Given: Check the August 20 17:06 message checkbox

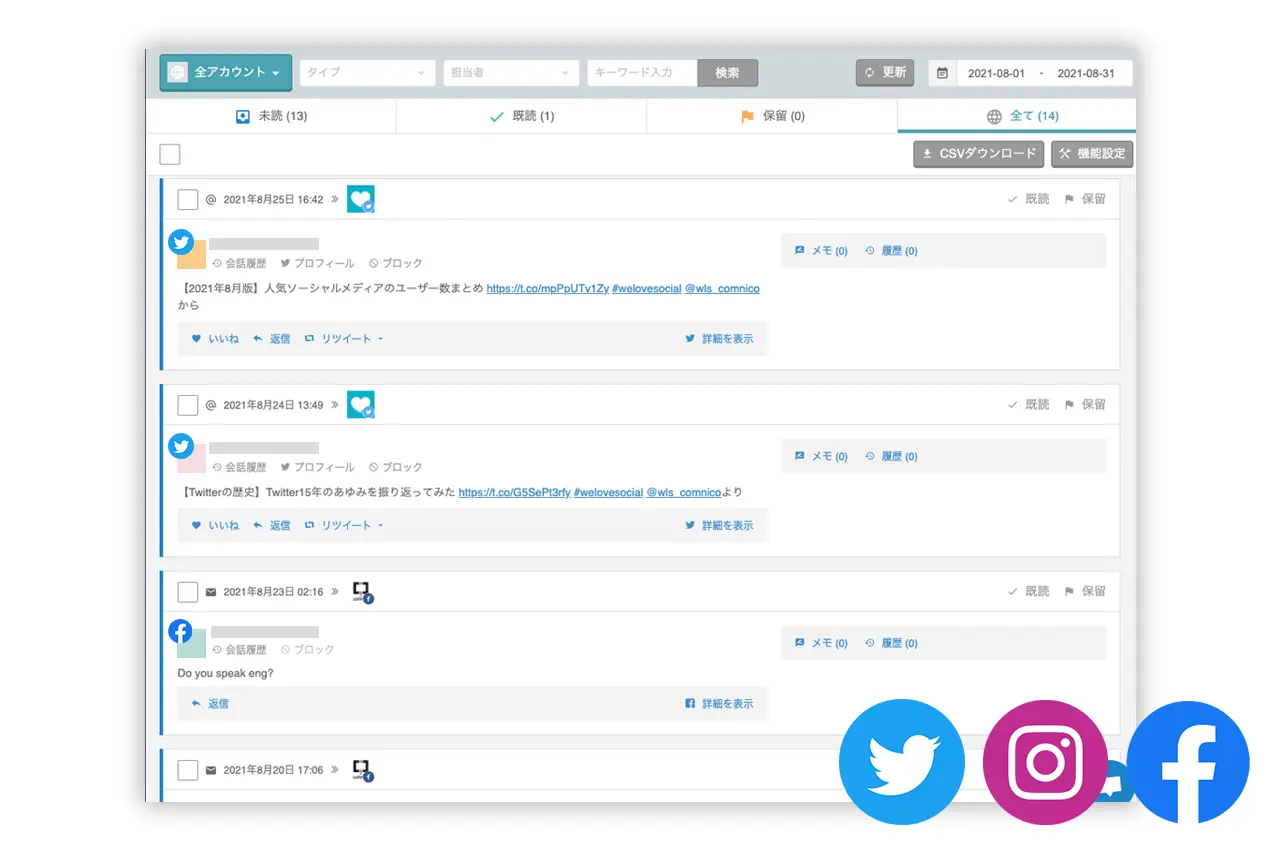Looking at the screenshot, I should [188, 770].
